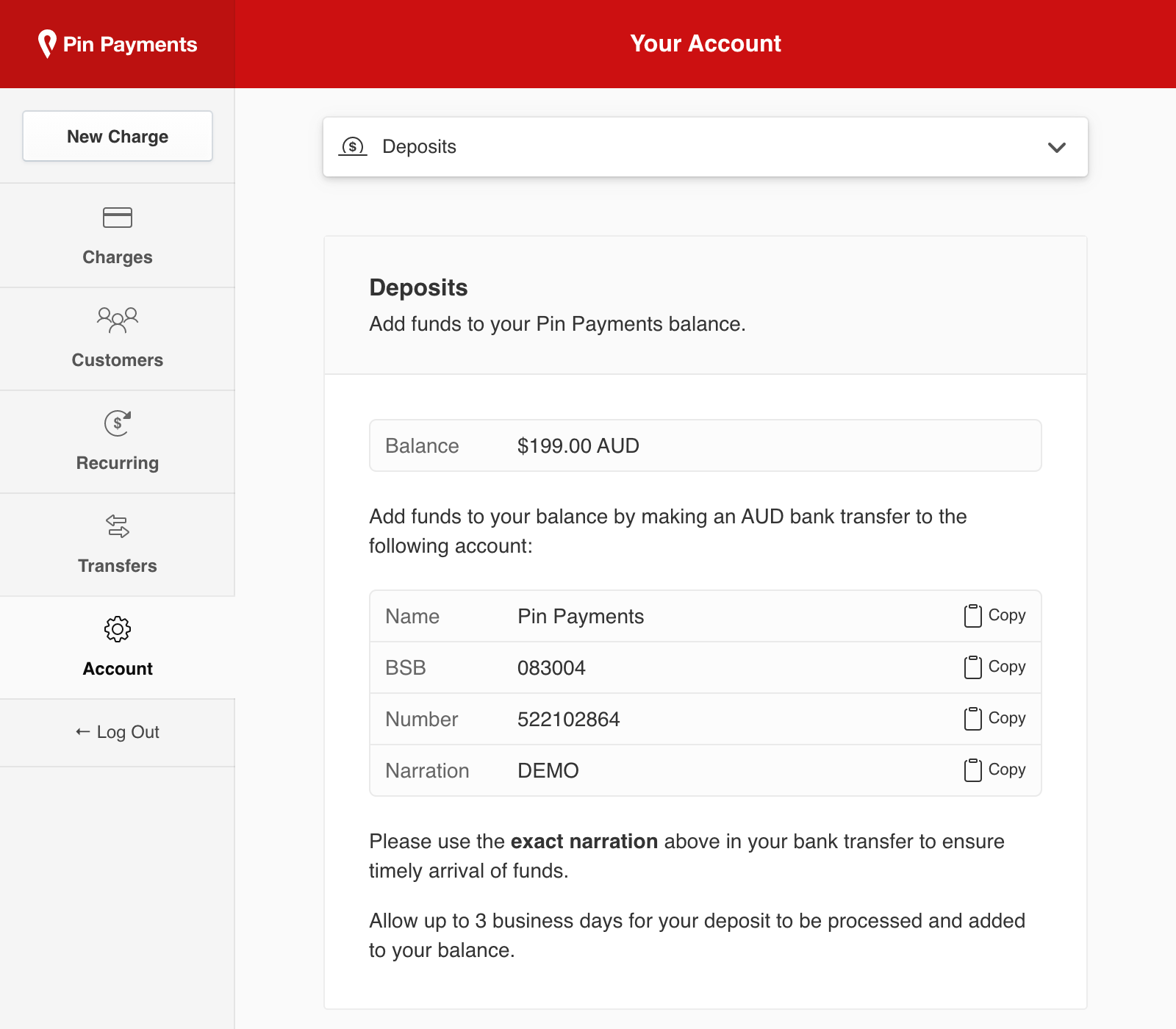Click the Your Account page title
This screenshot has width=1176, height=1029.
click(706, 43)
